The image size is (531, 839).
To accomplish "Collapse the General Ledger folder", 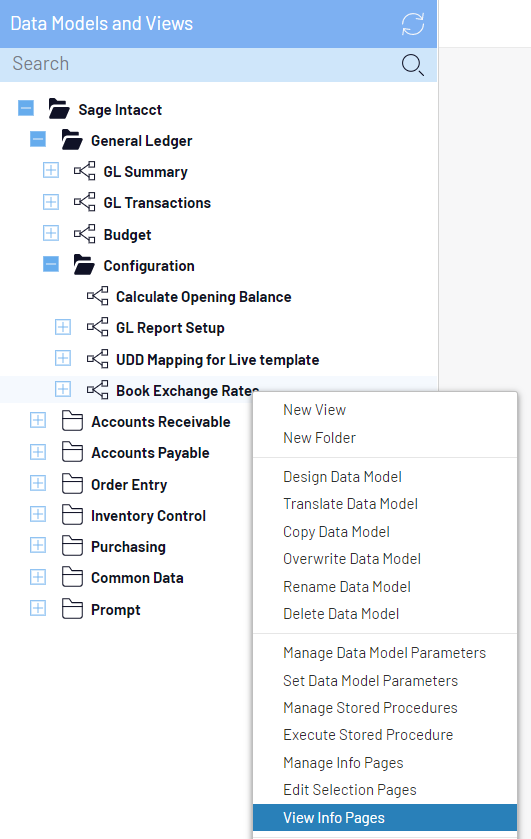I will (38, 140).
